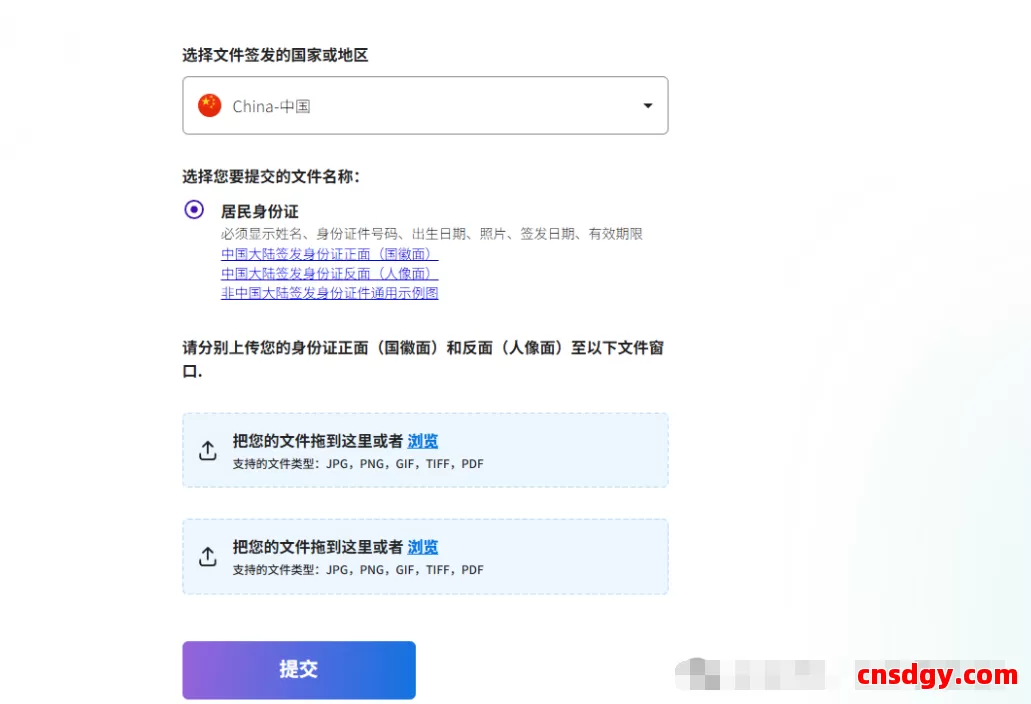The height and width of the screenshot is (704, 1031).
Task: Click the dropdown caret arrow
Action: coord(648,105)
